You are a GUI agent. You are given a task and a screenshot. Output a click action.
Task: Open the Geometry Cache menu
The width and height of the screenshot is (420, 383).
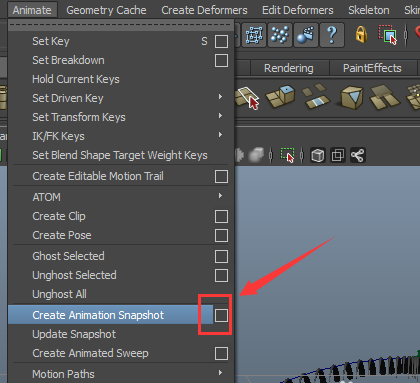click(106, 10)
